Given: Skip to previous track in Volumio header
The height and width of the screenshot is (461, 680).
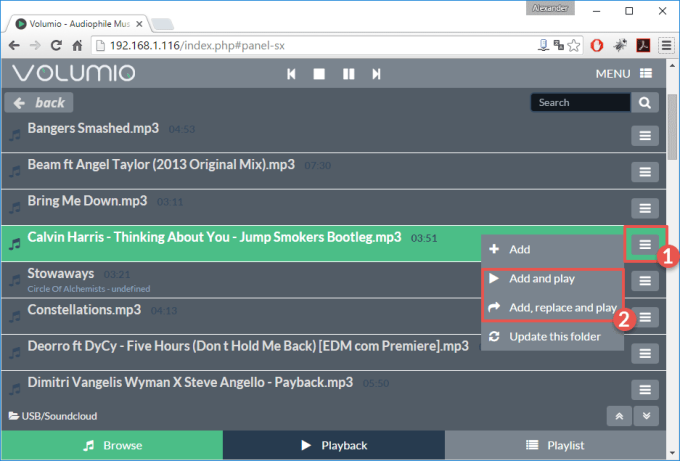Looking at the screenshot, I should click(291, 74).
